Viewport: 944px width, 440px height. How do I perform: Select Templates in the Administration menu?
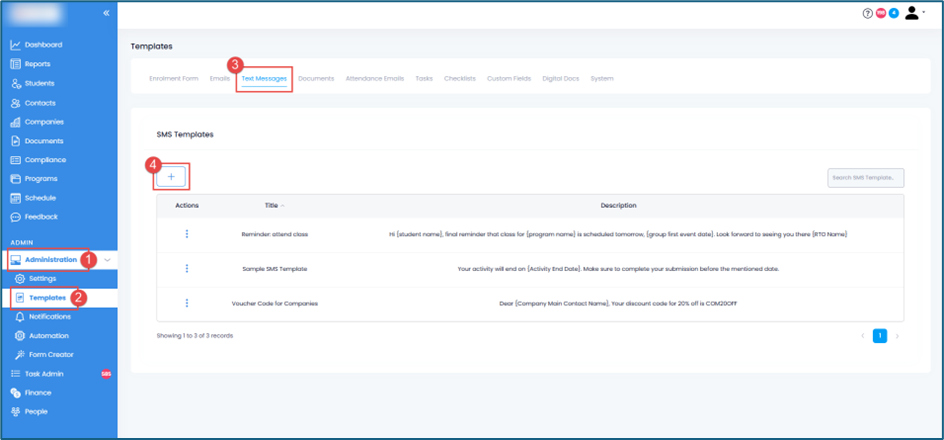(x=47, y=298)
